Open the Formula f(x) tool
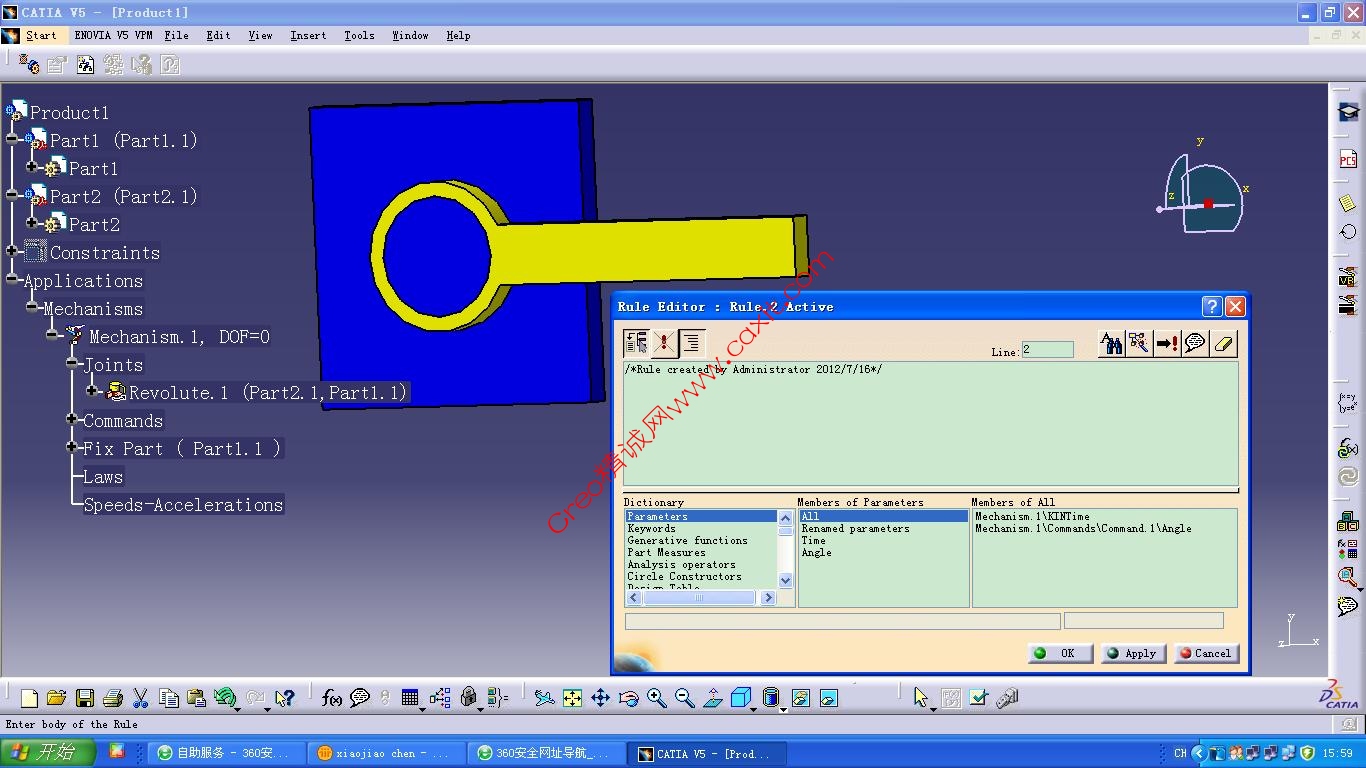 coord(332,698)
